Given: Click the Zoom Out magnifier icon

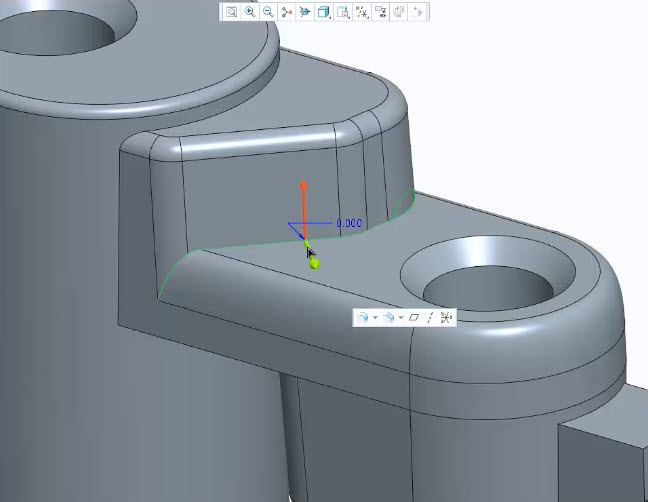Looking at the screenshot, I should pos(268,12).
